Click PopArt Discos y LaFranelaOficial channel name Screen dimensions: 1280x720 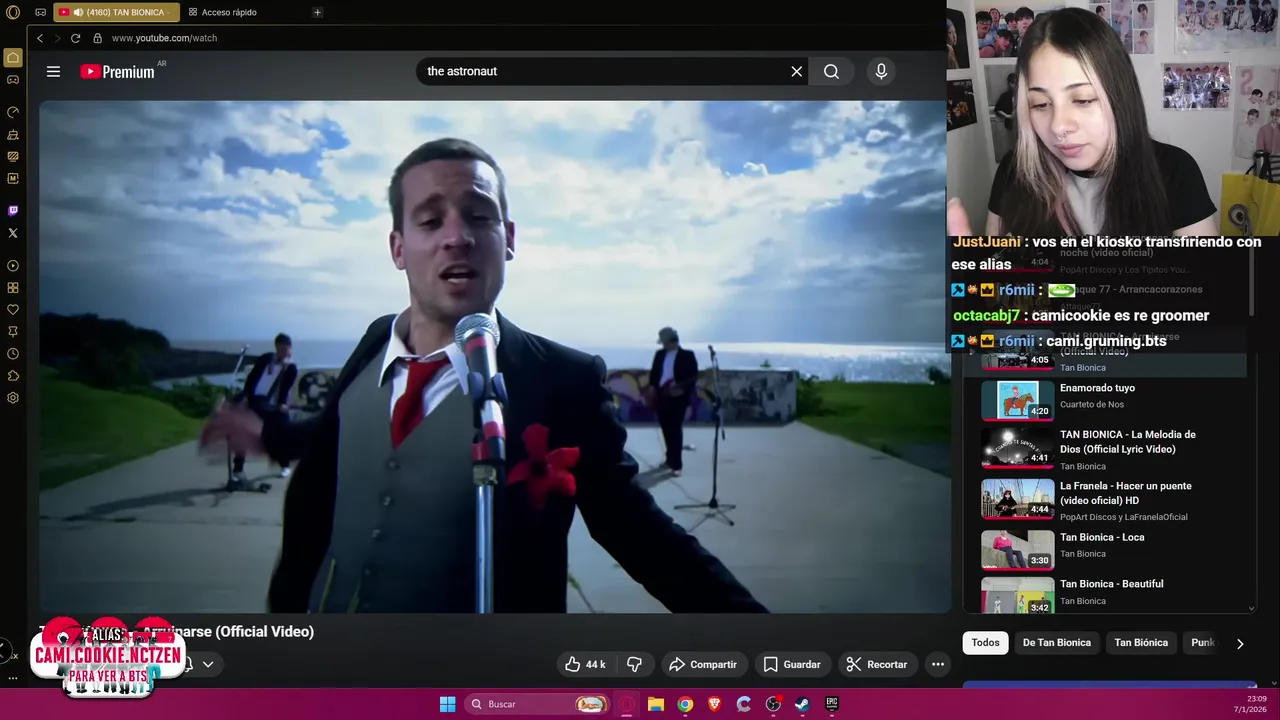click(x=1124, y=517)
